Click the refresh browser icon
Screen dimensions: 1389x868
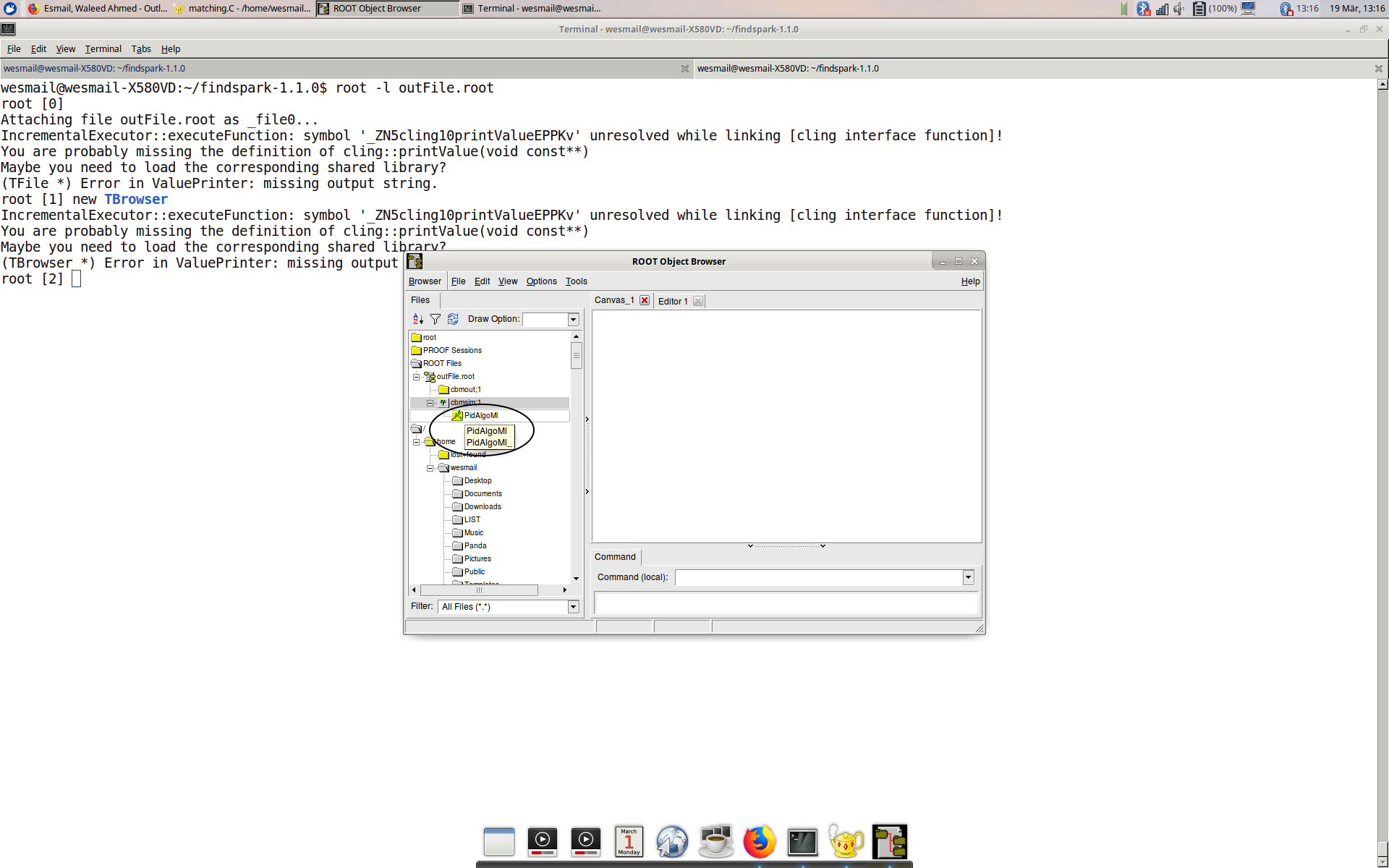(x=453, y=319)
